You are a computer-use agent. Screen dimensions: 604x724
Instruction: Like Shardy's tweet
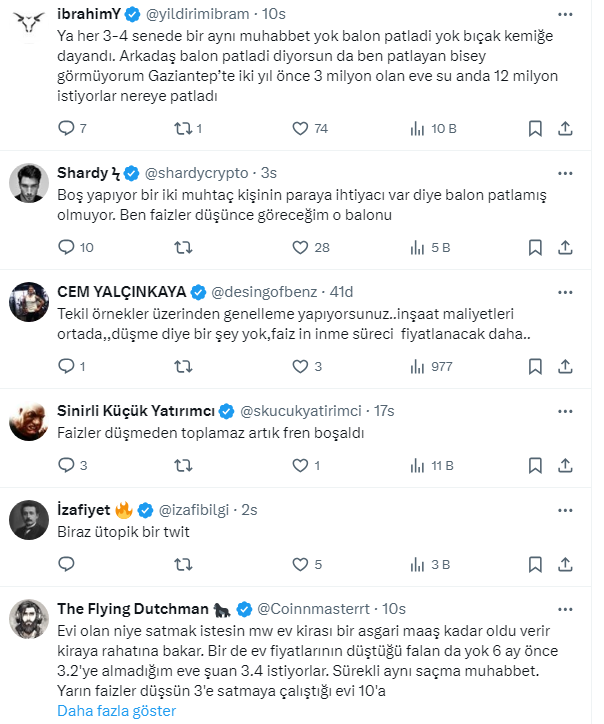coord(301,247)
